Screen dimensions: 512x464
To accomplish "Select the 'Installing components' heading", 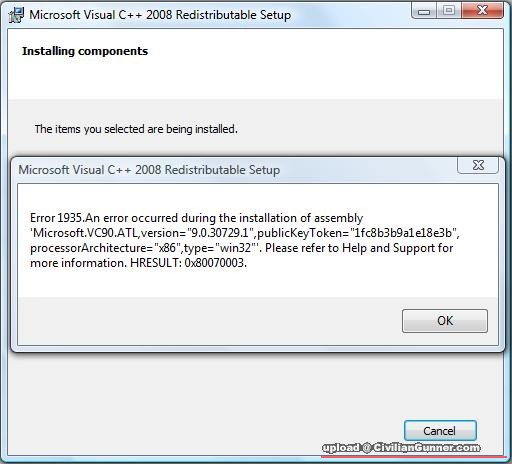I will (85, 51).
